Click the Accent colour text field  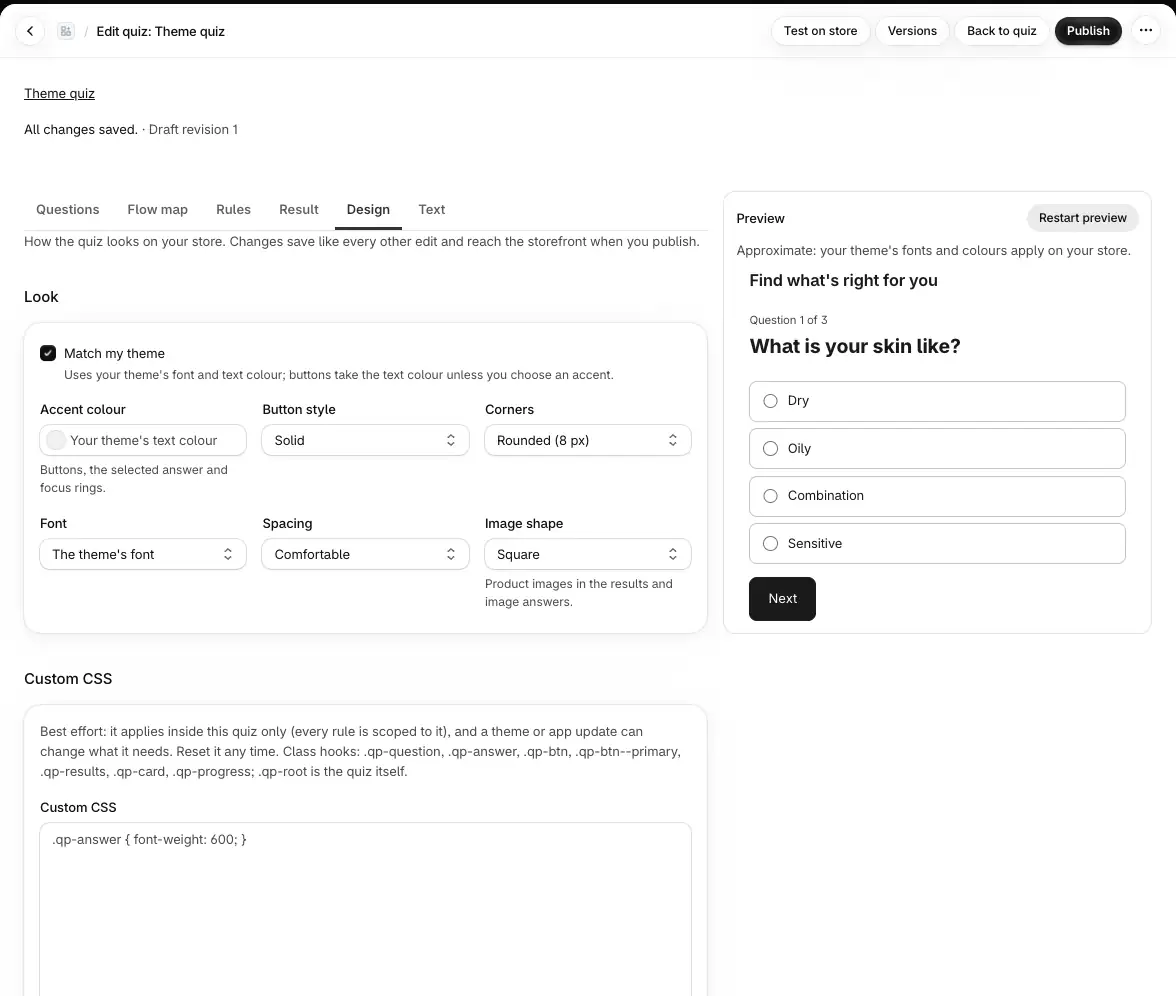pyautogui.click(x=142, y=440)
